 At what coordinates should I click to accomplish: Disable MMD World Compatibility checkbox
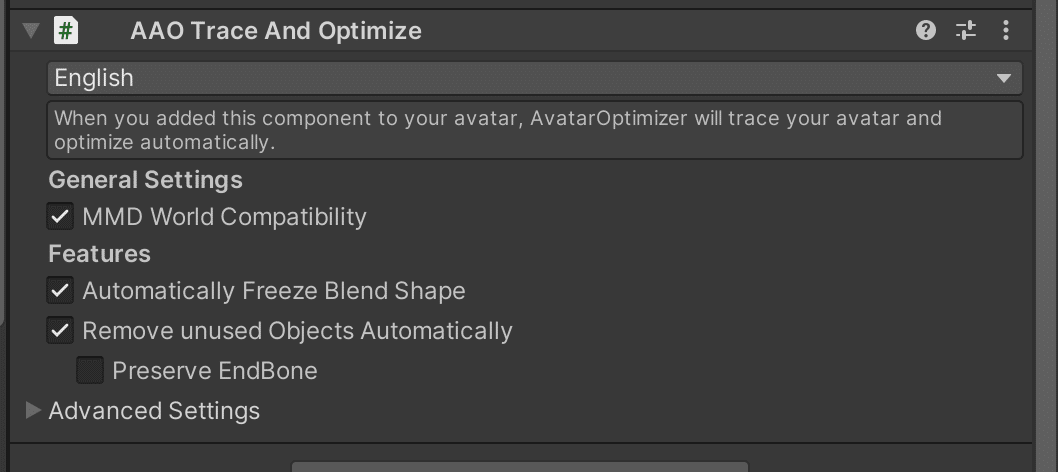[x=61, y=216]
